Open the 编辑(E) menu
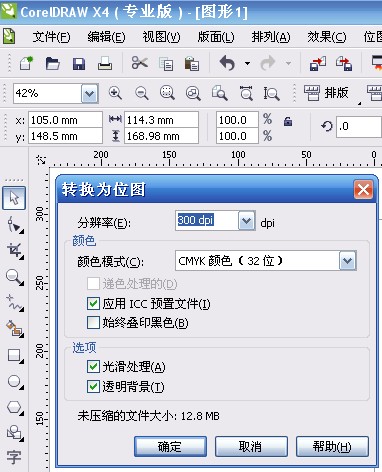Screen dimensions: 382x472 [106, 37]
